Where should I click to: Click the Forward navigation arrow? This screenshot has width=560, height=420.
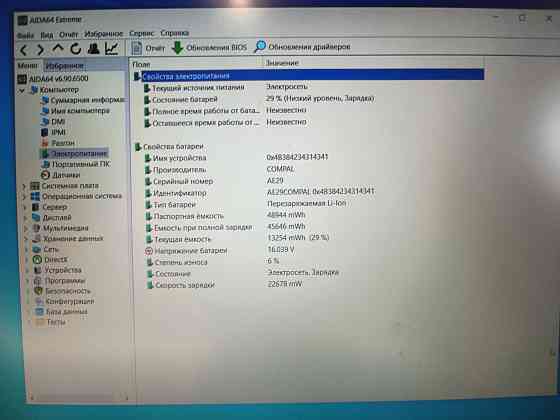[40, 49]
